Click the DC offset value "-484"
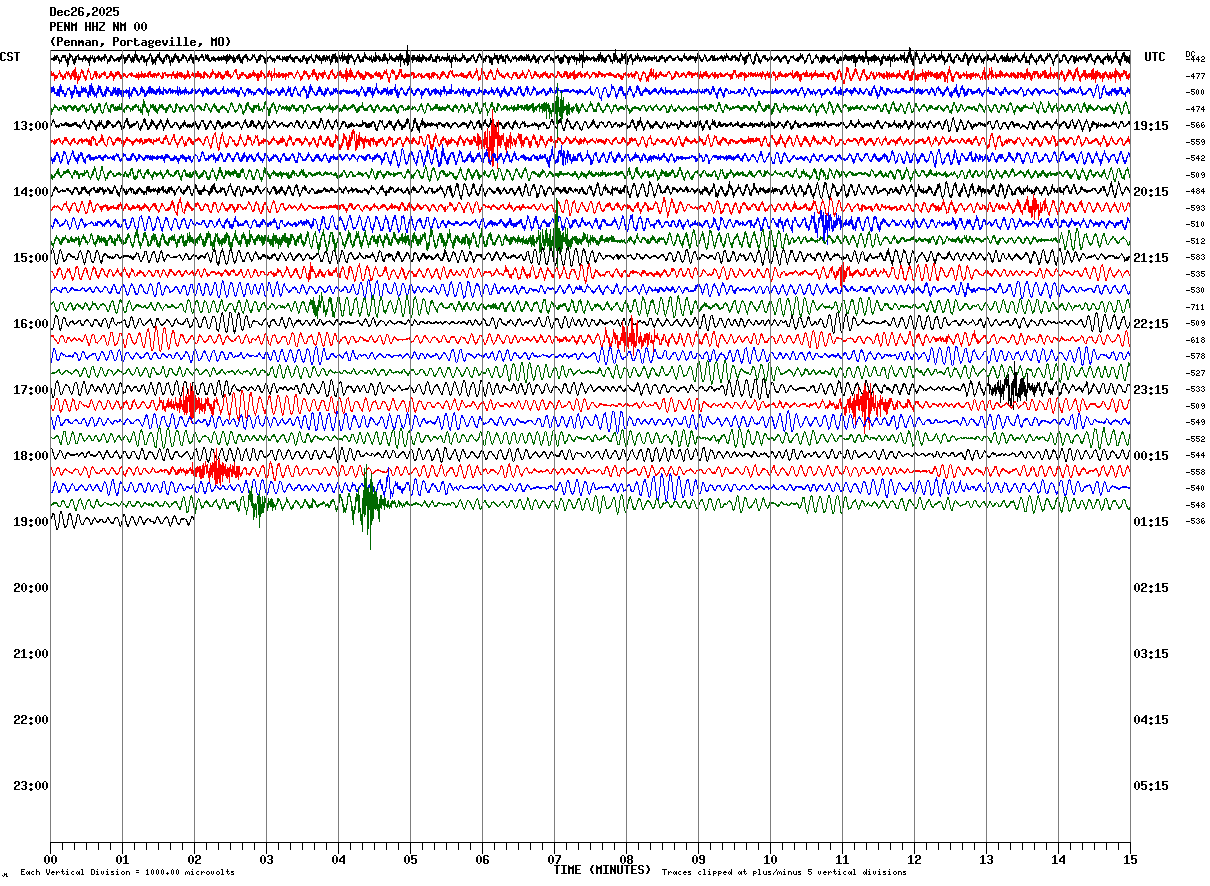This screenshot has height=886, width=1210. (x=1196, y=191)
